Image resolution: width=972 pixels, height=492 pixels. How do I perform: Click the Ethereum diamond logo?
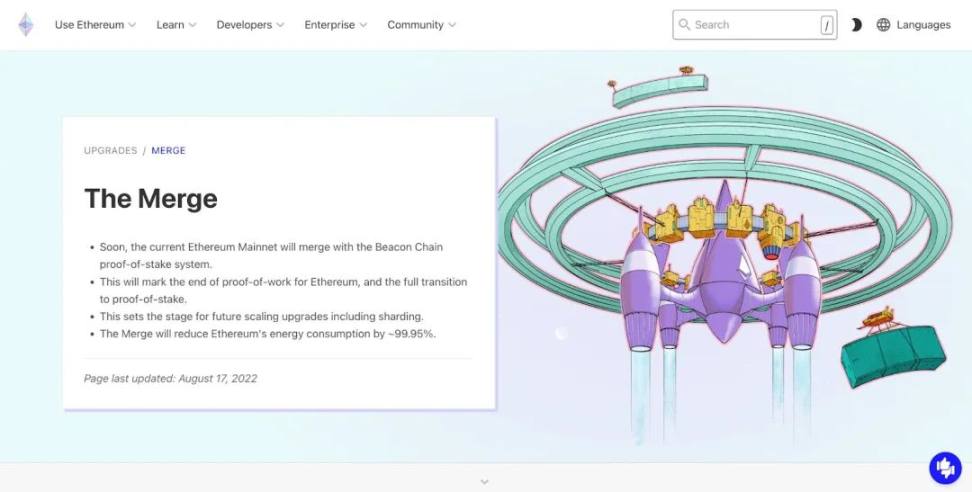coord(25,25)
